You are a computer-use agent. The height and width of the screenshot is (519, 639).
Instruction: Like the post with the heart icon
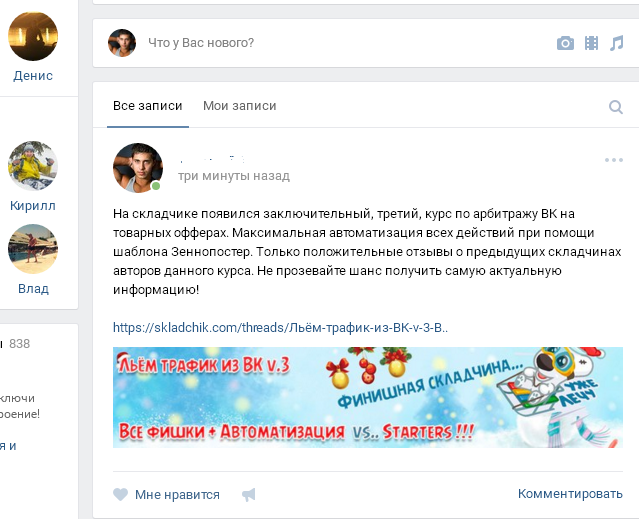coord(120,495)
